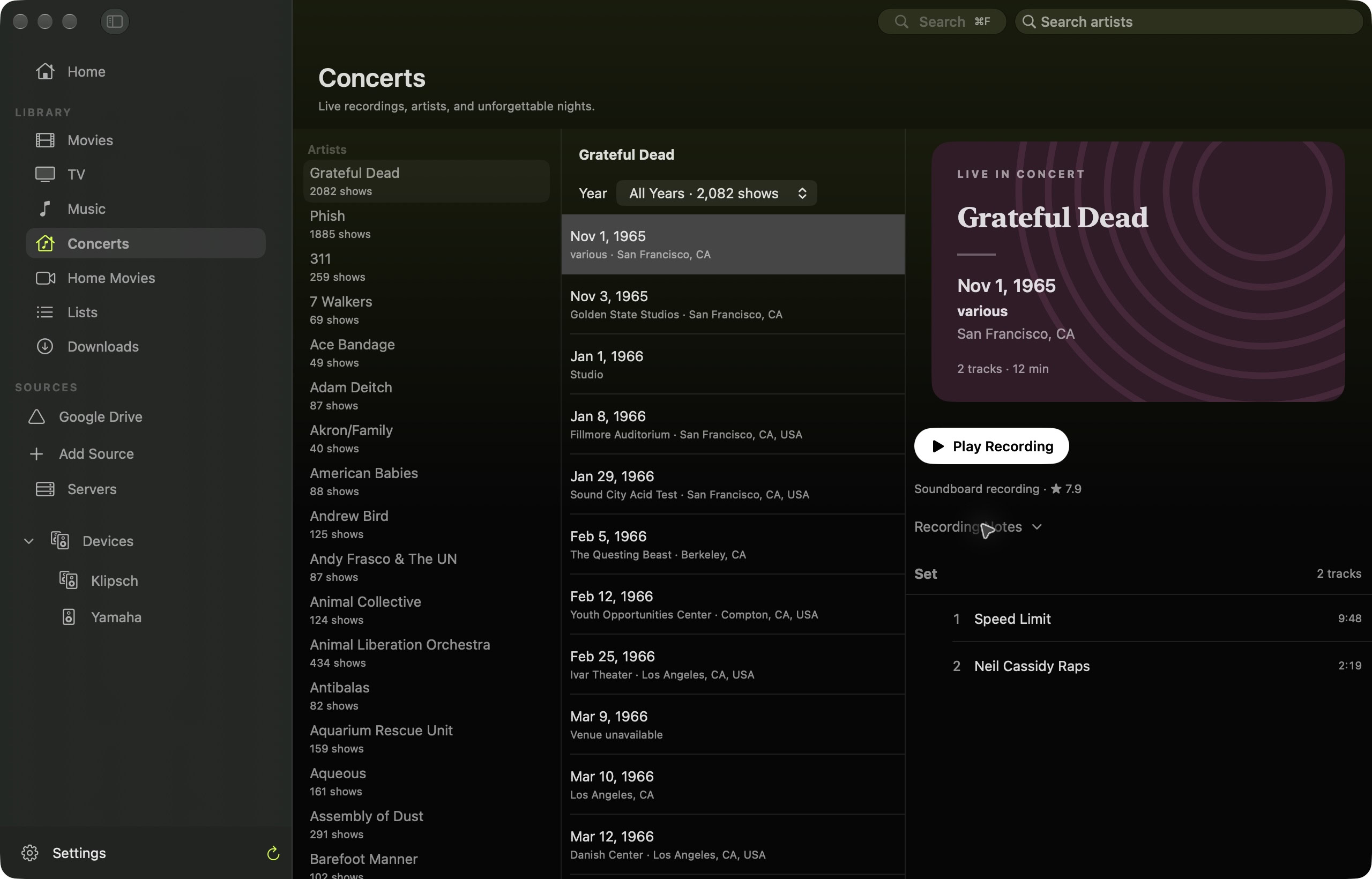Click the magnifier icon in Search artists
The height and width of the screenshot is (879, 1372).
point(1028,21)
